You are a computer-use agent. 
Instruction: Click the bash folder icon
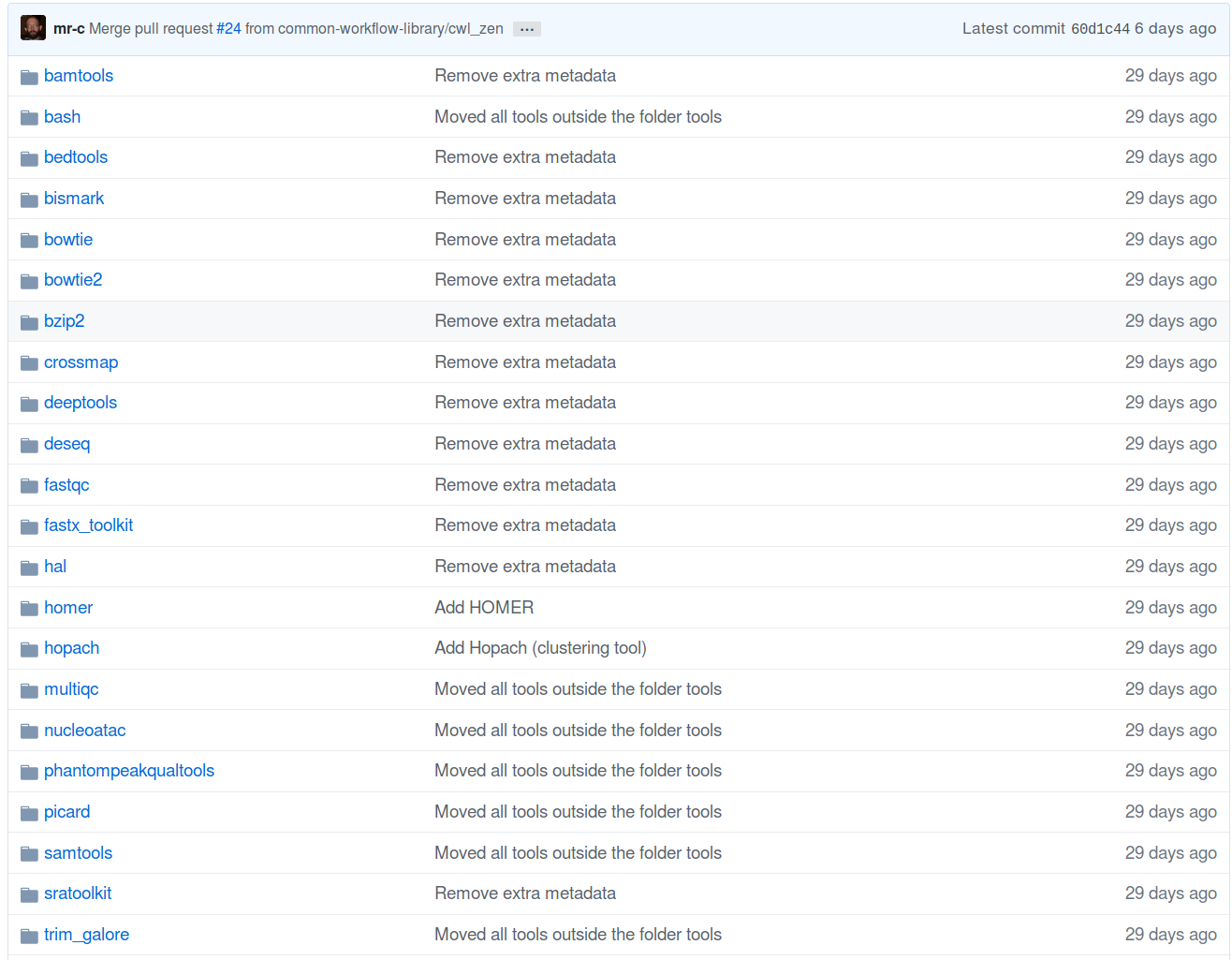pos(29,118)
